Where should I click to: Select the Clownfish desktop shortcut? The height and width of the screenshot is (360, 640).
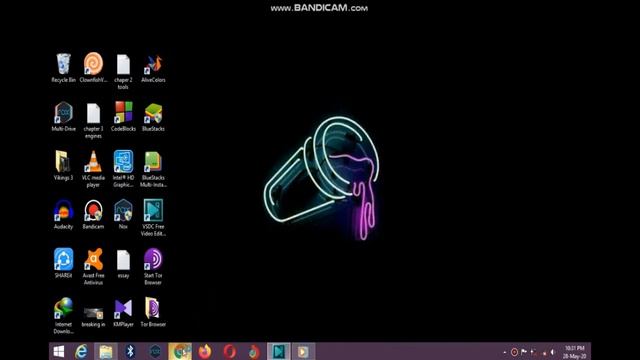[93, 67]
